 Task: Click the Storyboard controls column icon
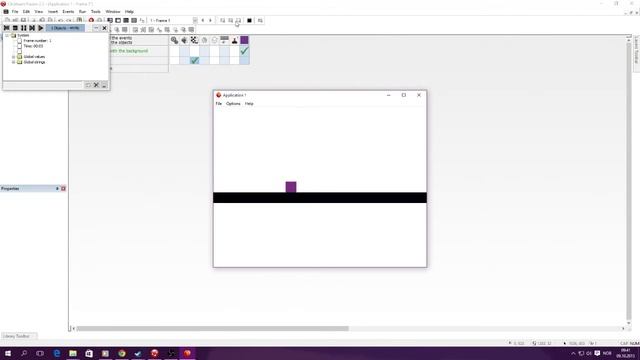coord(194,40)
